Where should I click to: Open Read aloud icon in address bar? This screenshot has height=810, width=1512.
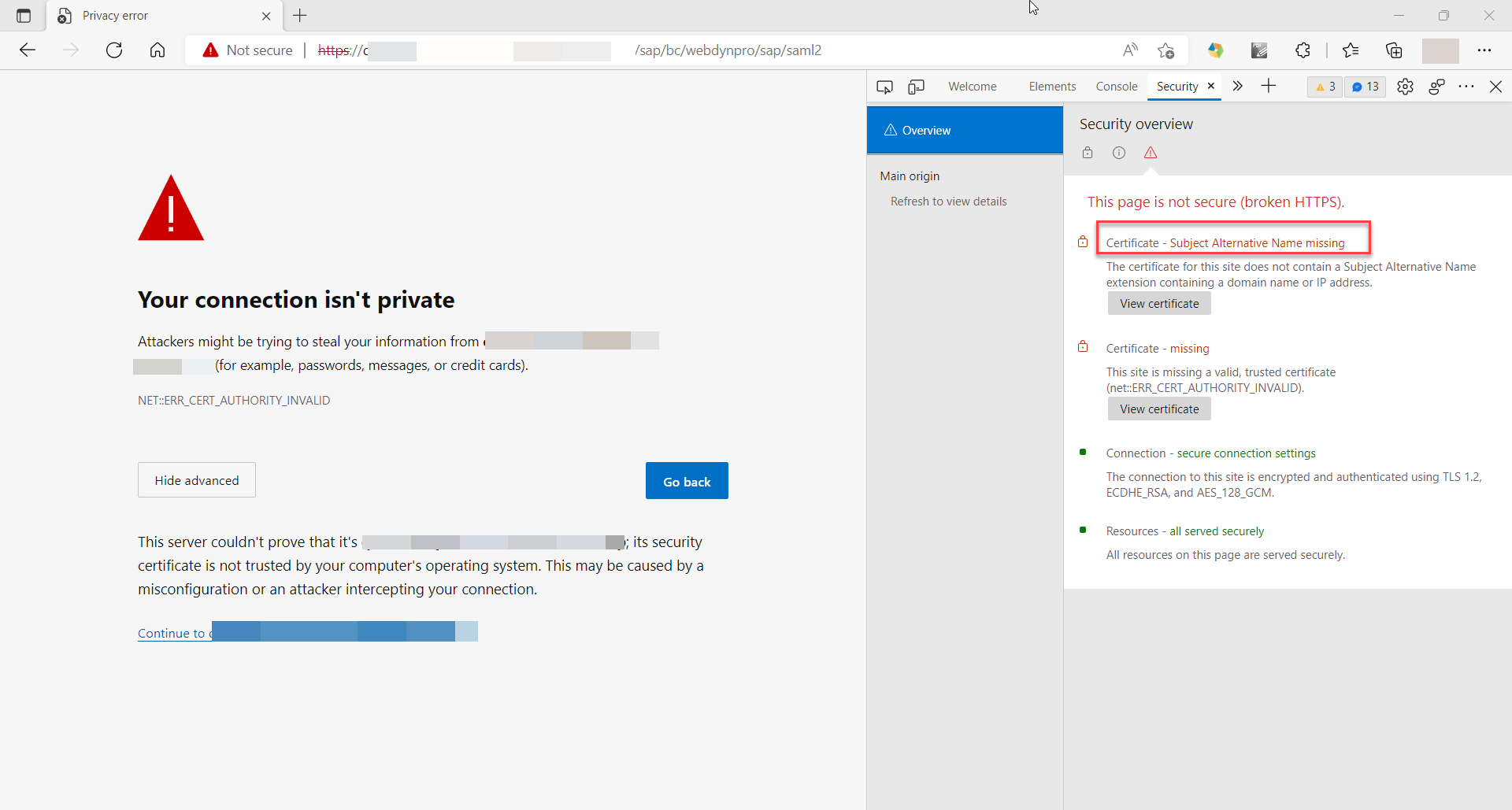pos(1130,50)
